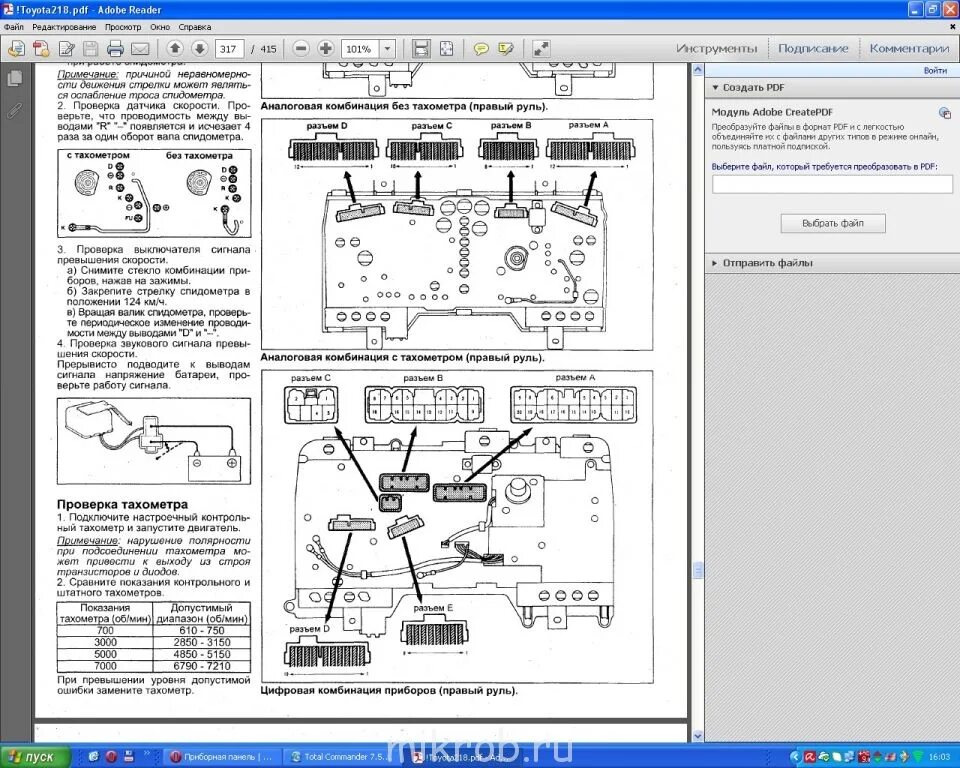This screenshot has height=768, width=960.
Task: Open the Подписание pane
Action: (813, 48)
